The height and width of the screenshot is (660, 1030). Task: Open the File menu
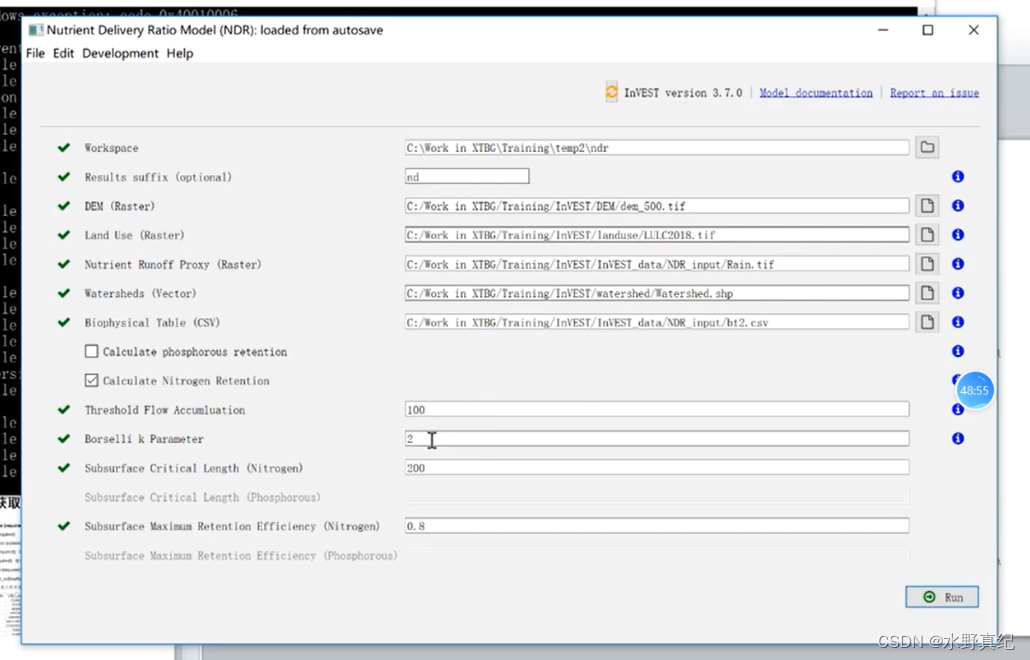[35, 53]
